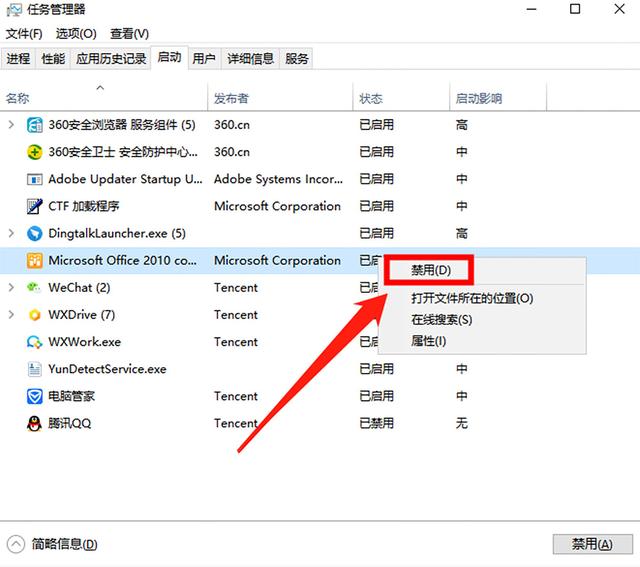640x567 pixels.
Task: Click Adobe Systems Incor... publisher cell
Action: click(278, 179)
